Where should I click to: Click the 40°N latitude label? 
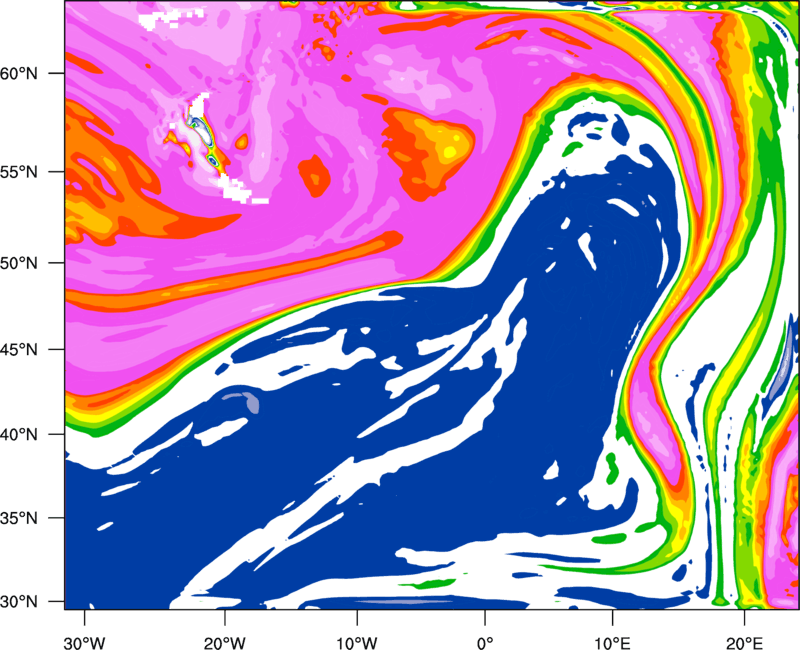tap(19, 435)
